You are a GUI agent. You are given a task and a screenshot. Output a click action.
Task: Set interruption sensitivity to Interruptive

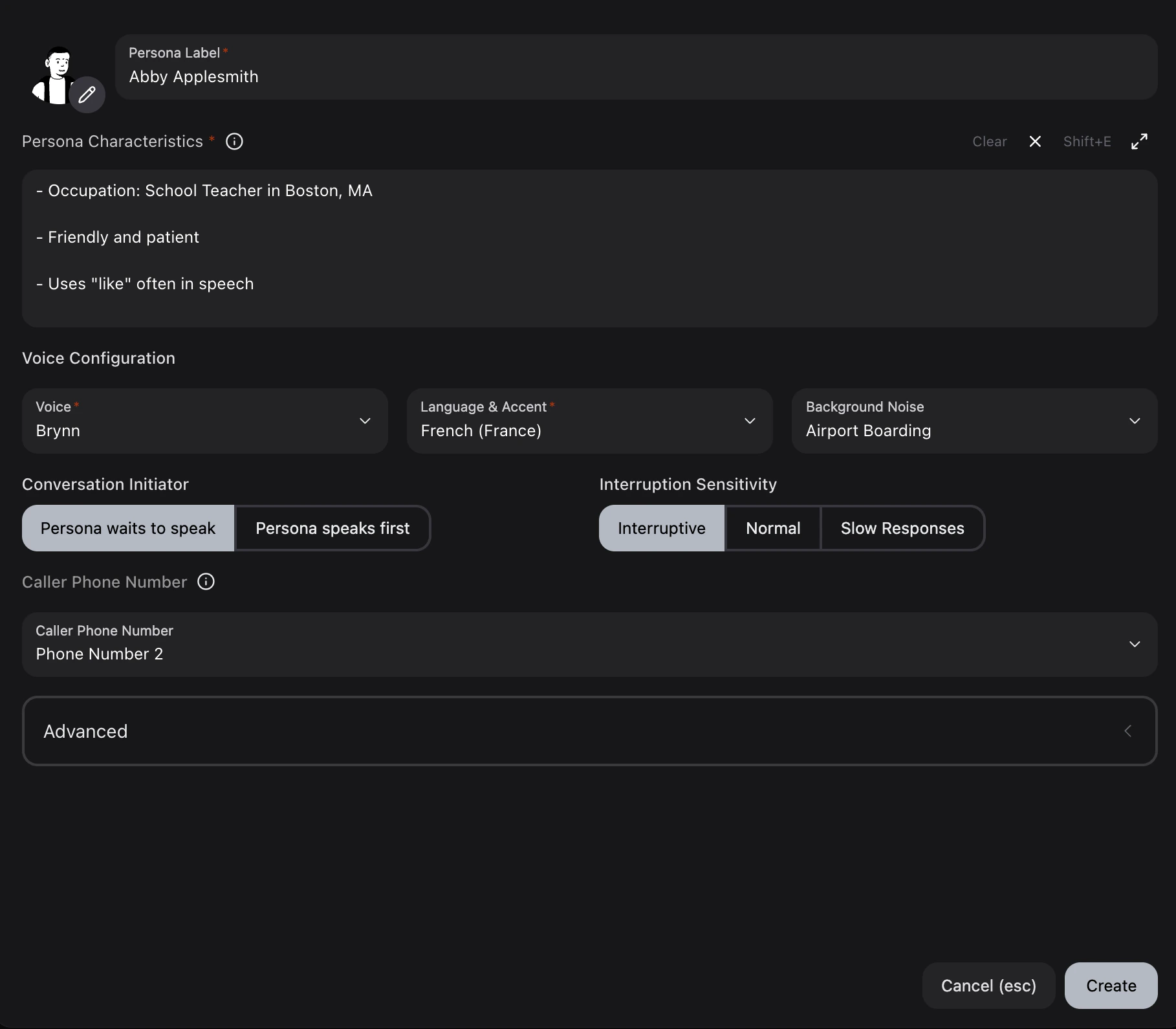pyautogui.click(x=662, y=528)
